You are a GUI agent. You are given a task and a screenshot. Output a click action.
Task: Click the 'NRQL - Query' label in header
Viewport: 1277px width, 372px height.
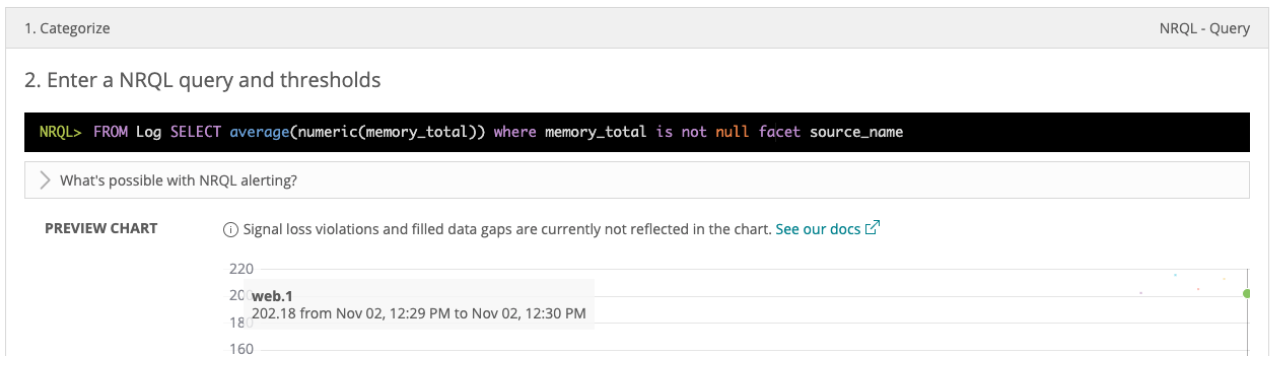pyautogui.click(x=1204, y=29)
